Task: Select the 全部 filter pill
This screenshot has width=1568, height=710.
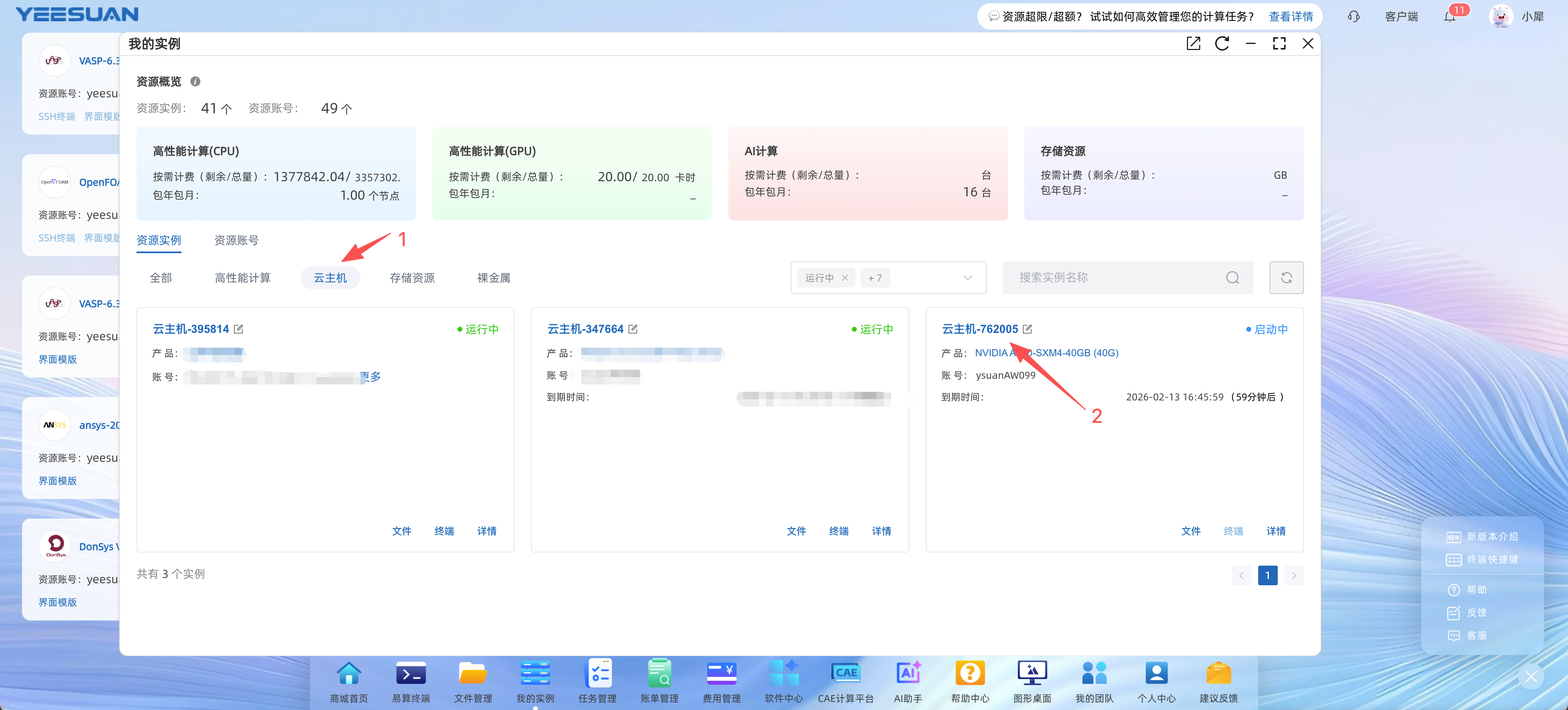Action: click(161, 278)
